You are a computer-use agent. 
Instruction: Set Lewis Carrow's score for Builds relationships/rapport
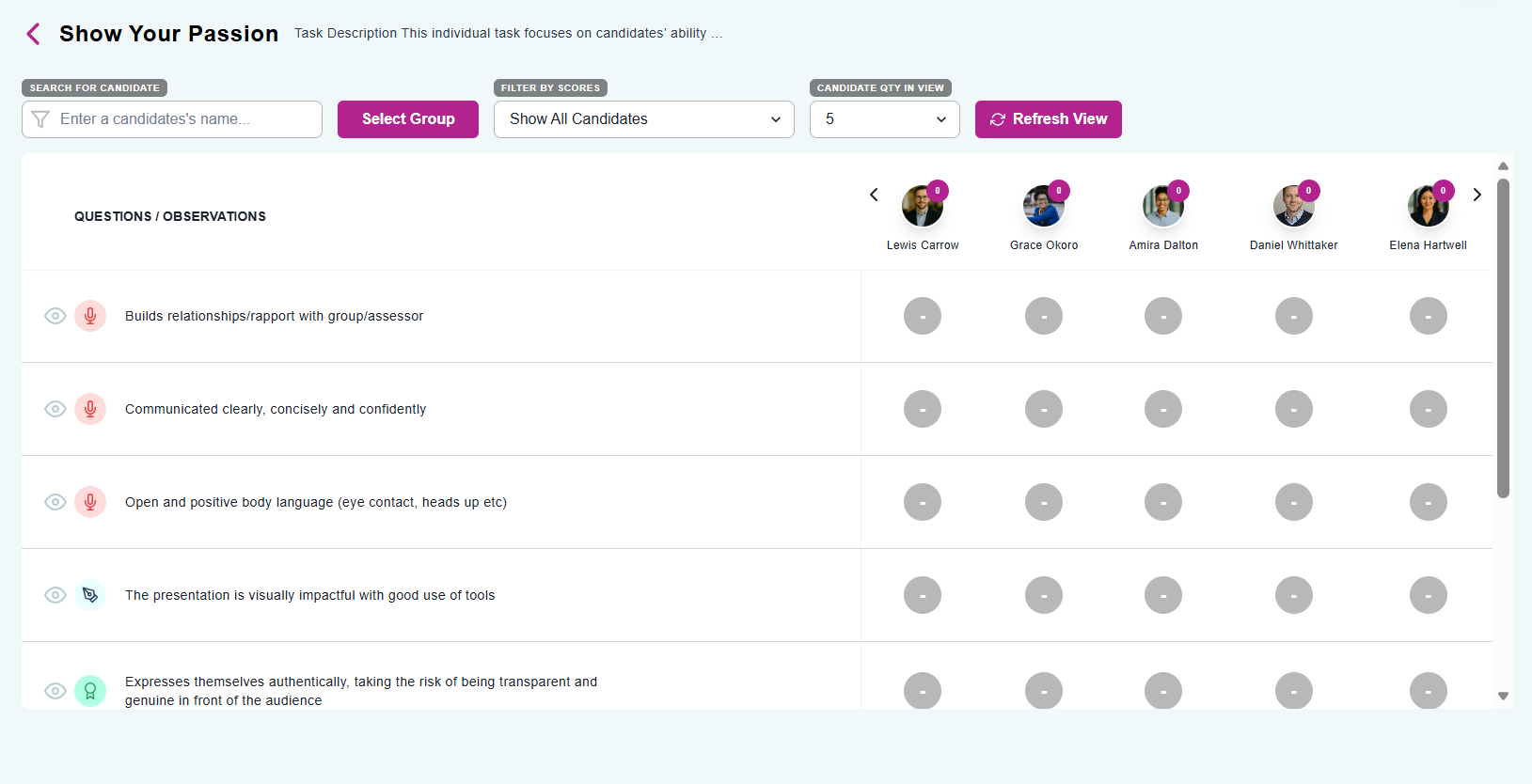point(923,316)
